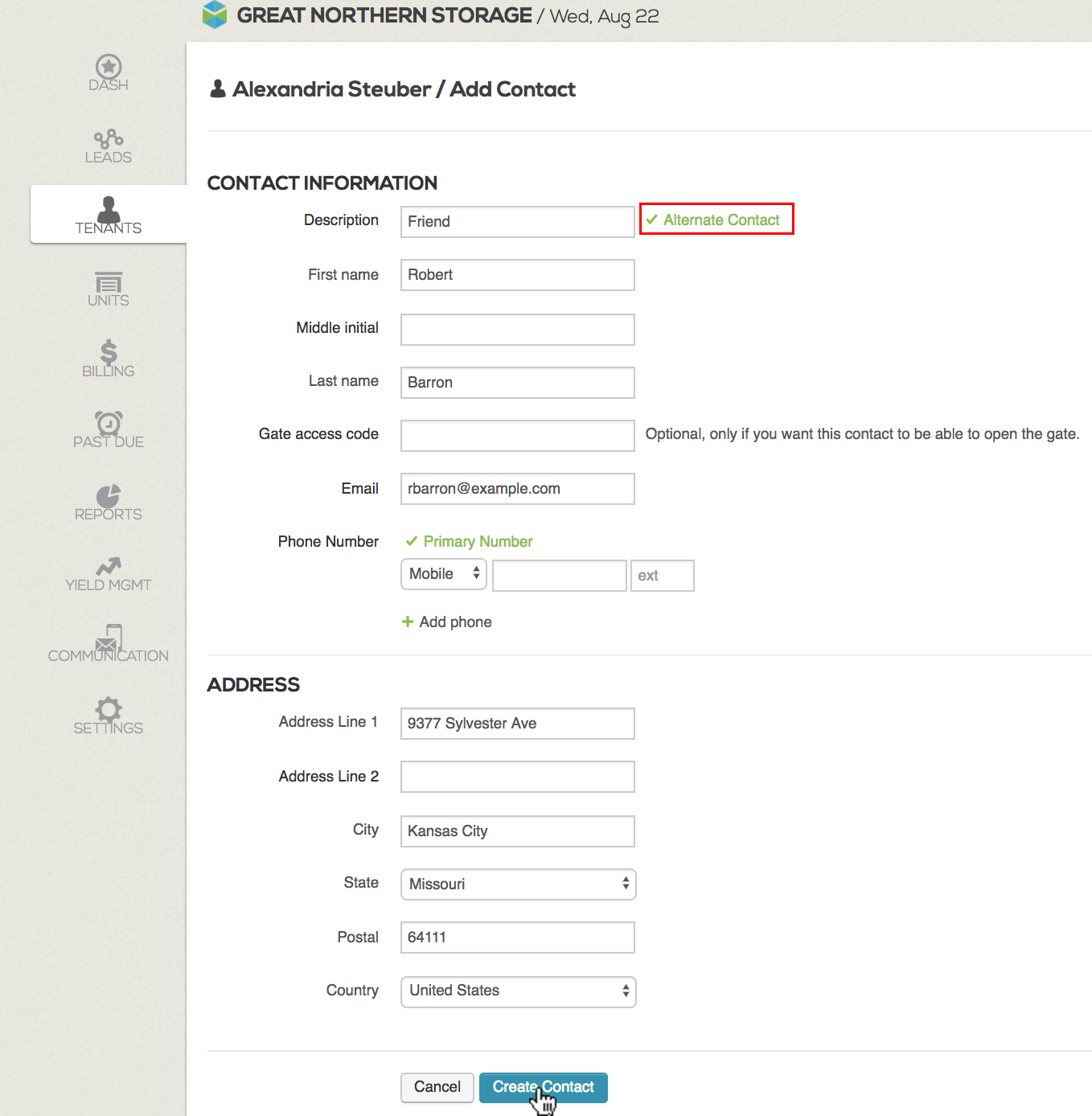Open the Dash star icon
The width and height of the screenshot is (1092, 1116).
point(109,67)
